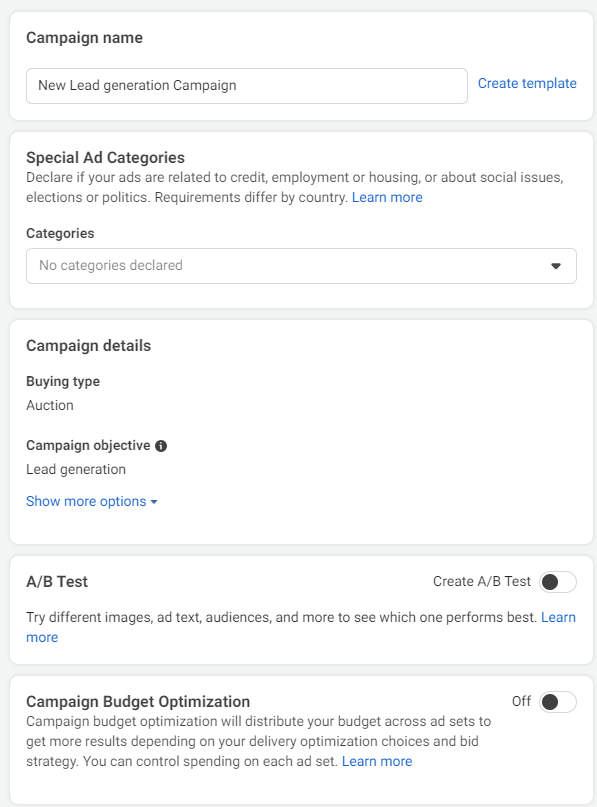Click the Special Ad Categories heading

(106, 157)
